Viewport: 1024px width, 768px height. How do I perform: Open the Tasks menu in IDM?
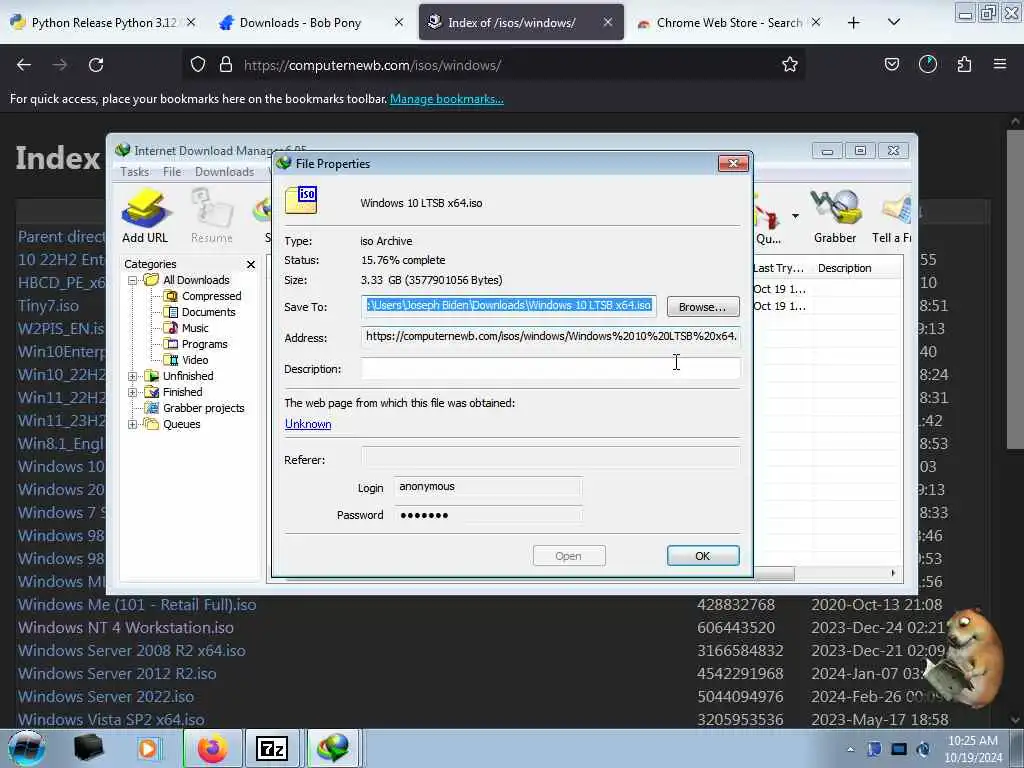click(x=135, y=172)
